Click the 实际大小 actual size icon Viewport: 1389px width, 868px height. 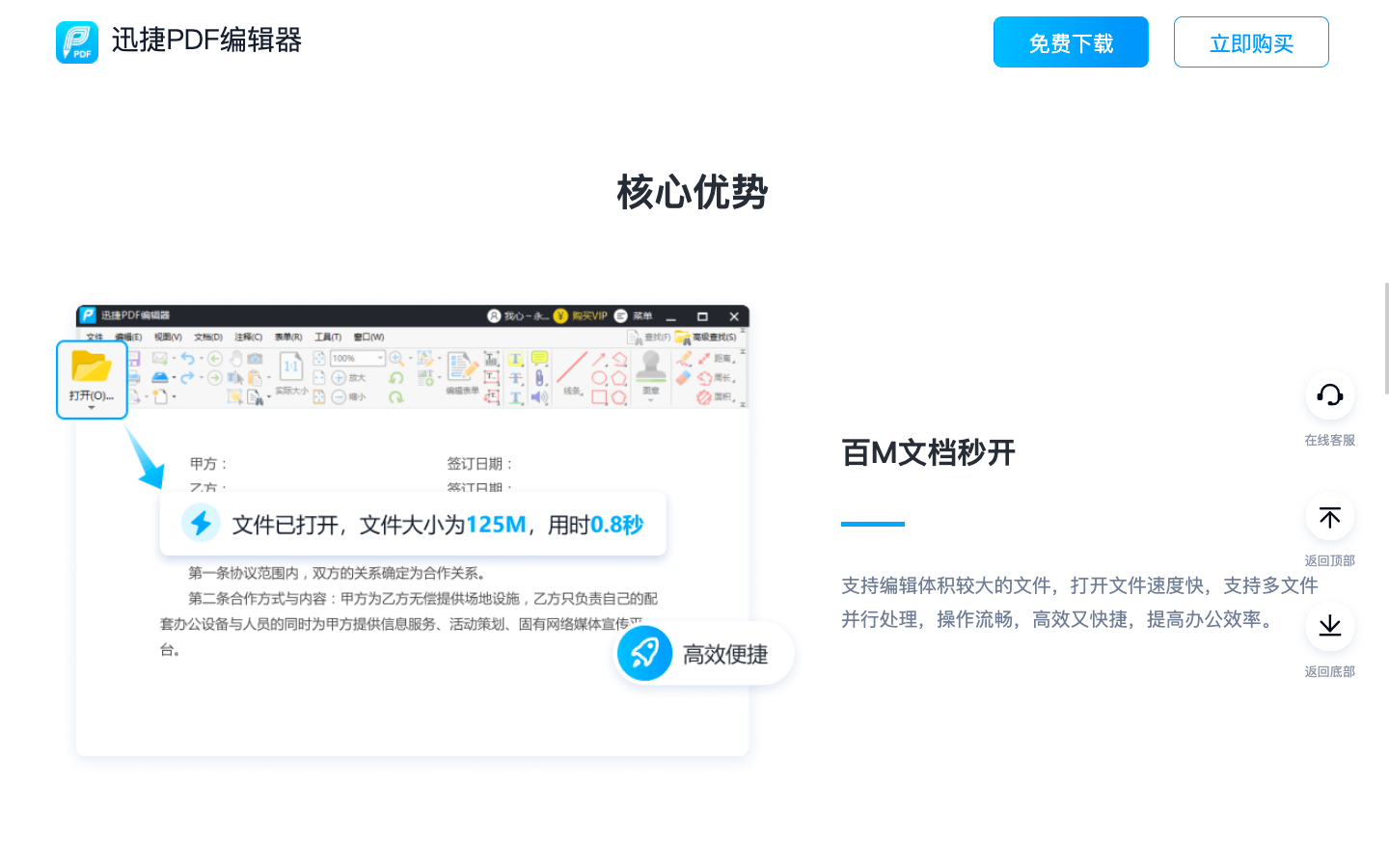pos(293,367)
